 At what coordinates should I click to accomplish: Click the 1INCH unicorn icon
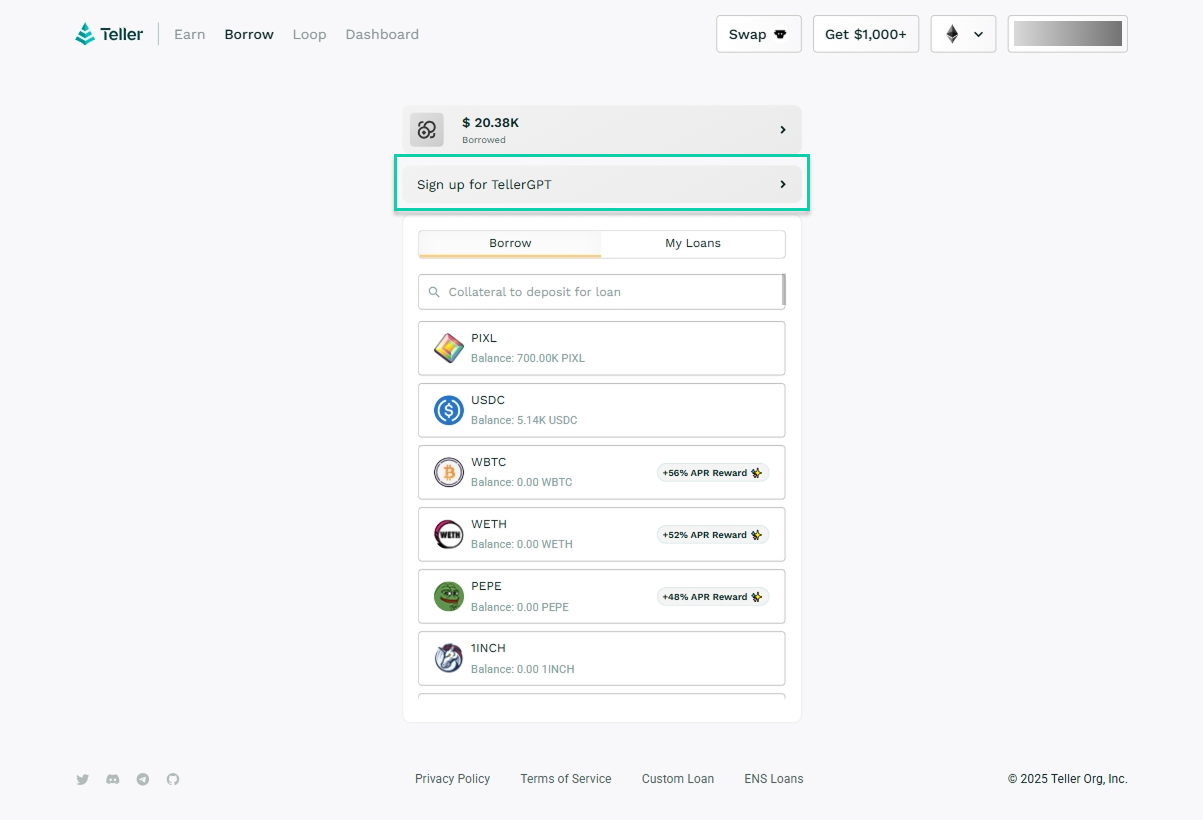pos(449,658)
